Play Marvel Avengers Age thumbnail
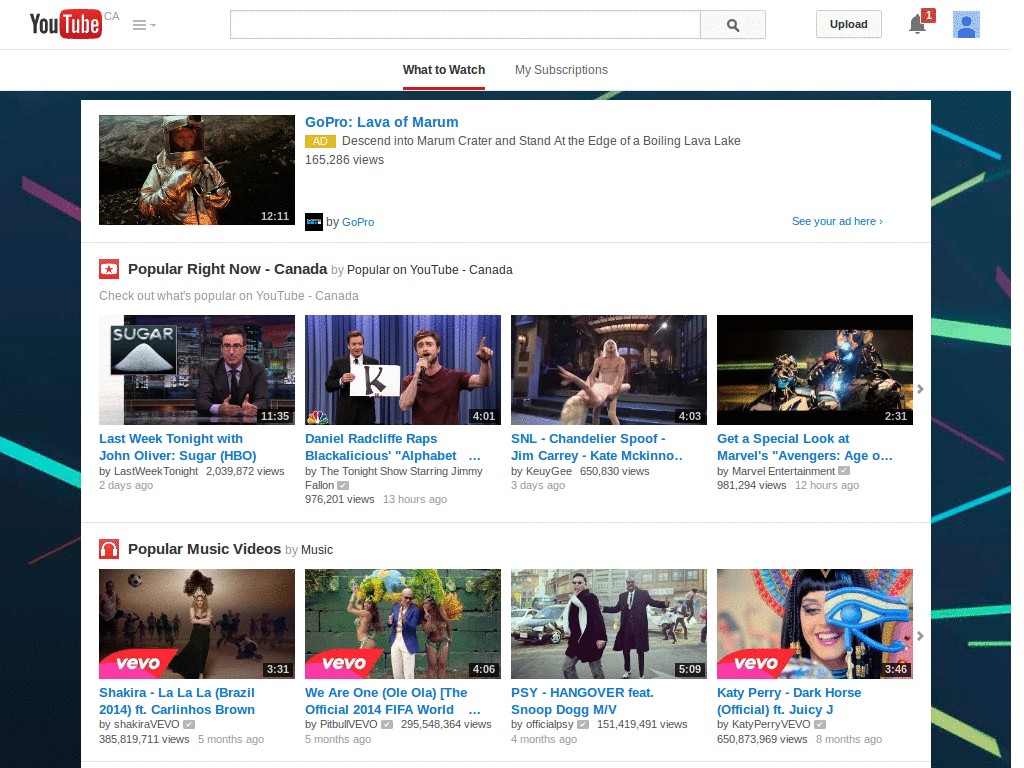The width and height of the screenshot is (1024, 768). pos(815,370)
